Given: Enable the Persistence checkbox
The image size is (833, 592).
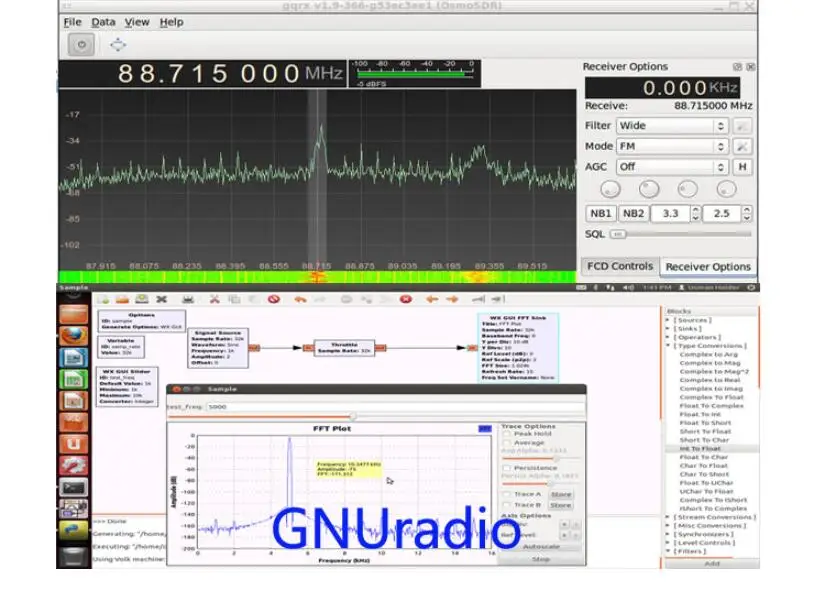Looking at the screenshot, I should [506, 468].
